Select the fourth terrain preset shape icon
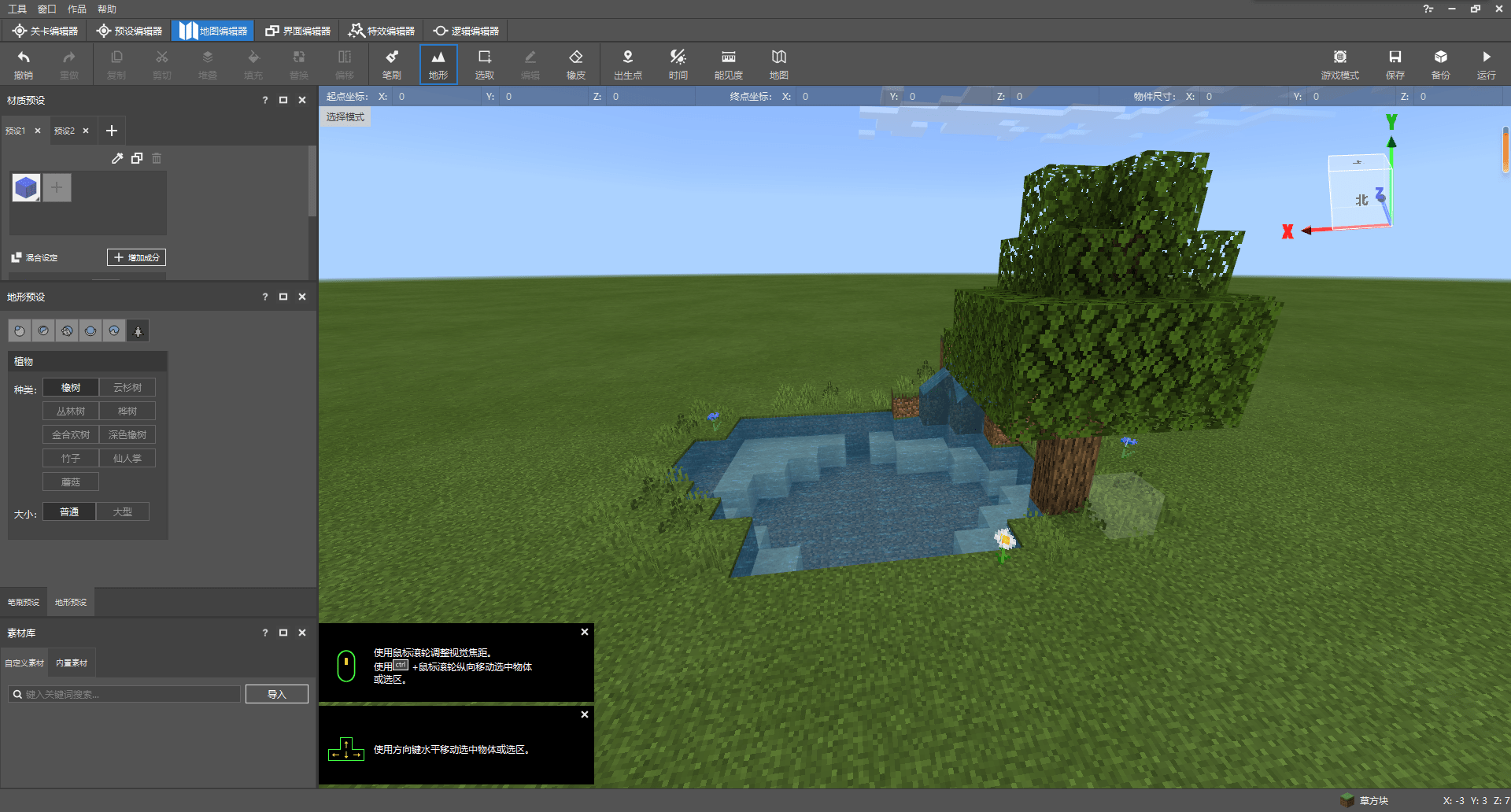Screen dimensions: 1511x812 coord(91,330)
